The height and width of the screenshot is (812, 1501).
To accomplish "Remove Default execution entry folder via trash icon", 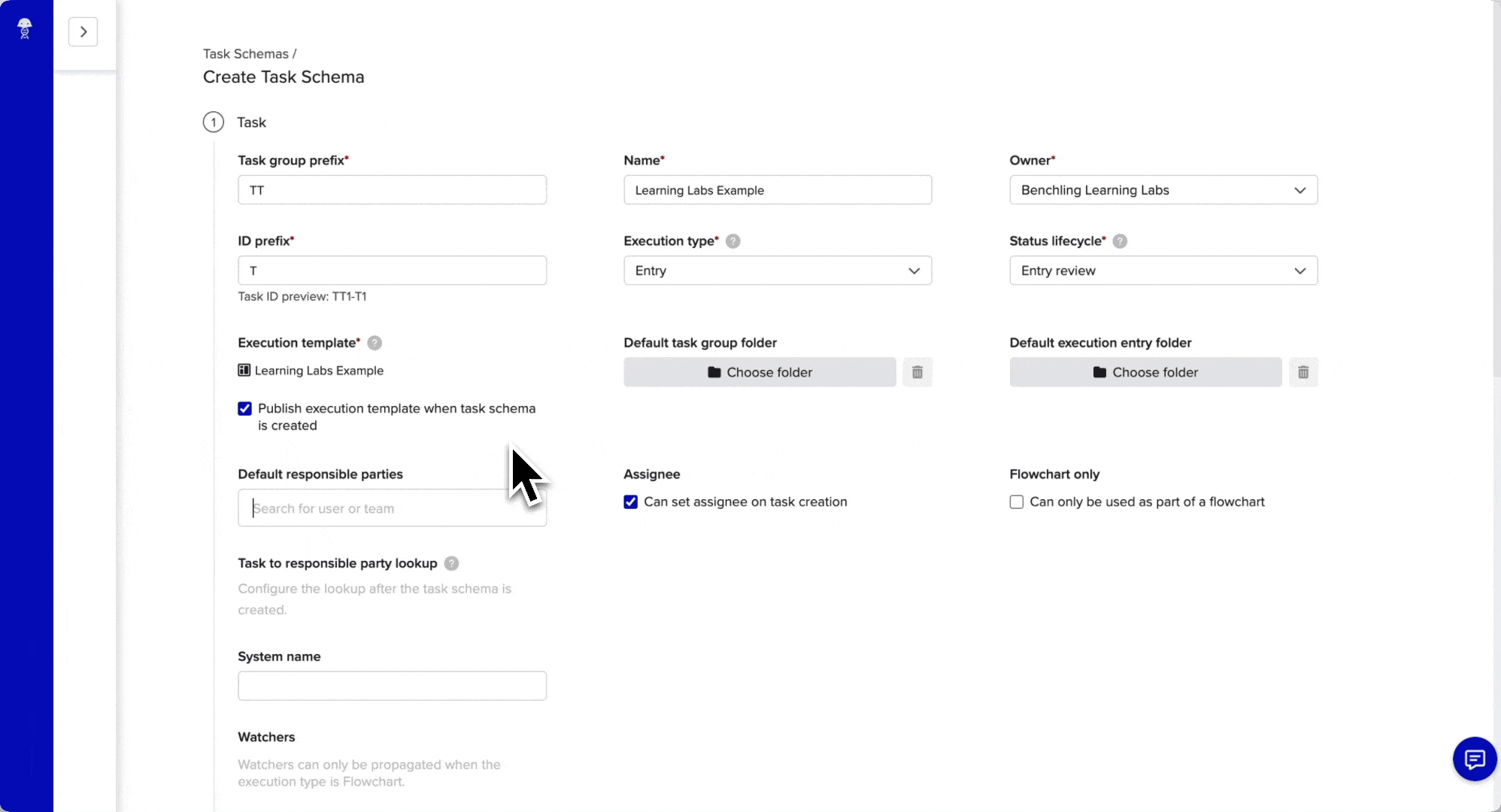I will click(1303, 372).
